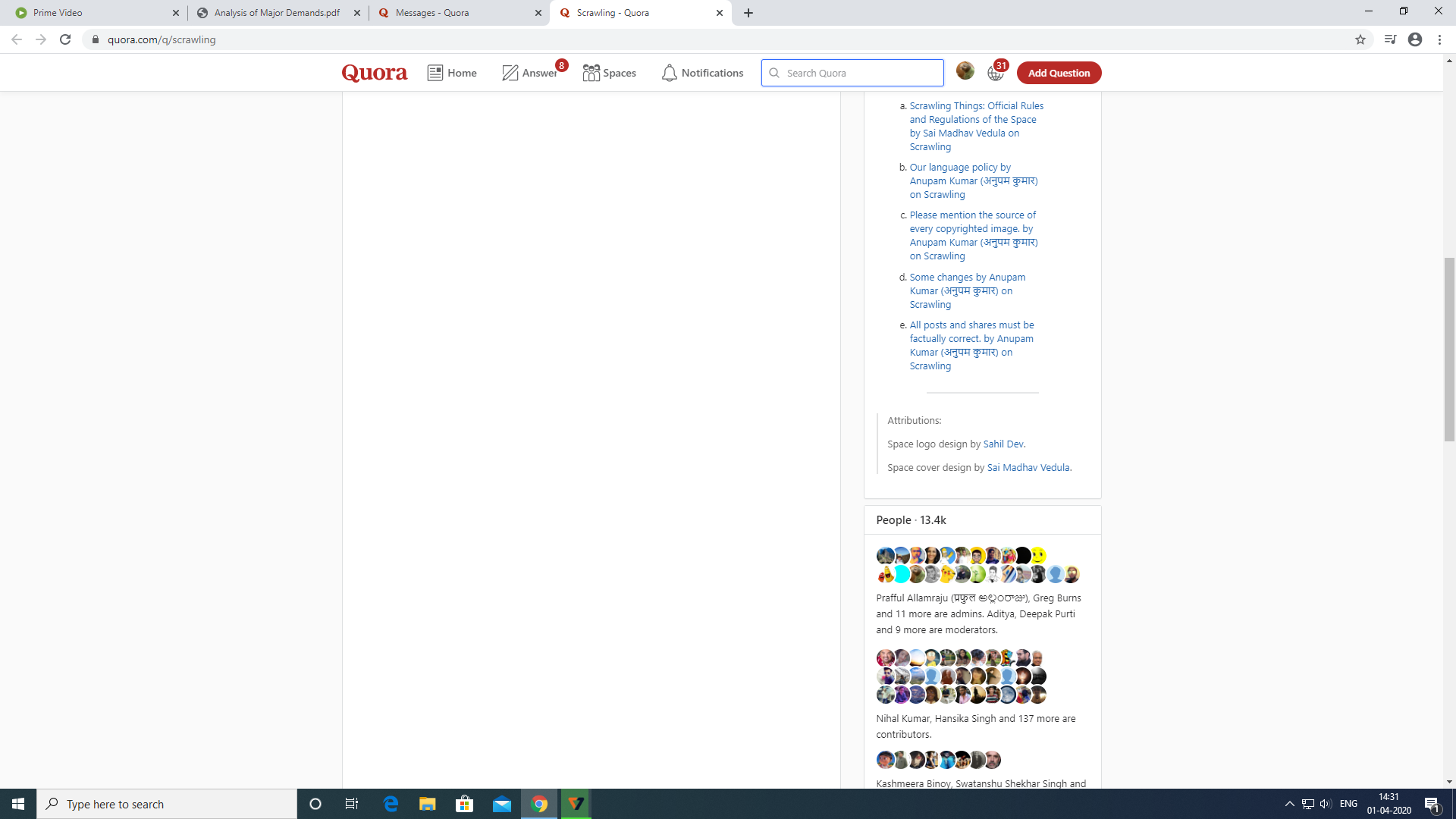Click the scrollbar down arrow

click(x=1449, y=782)
